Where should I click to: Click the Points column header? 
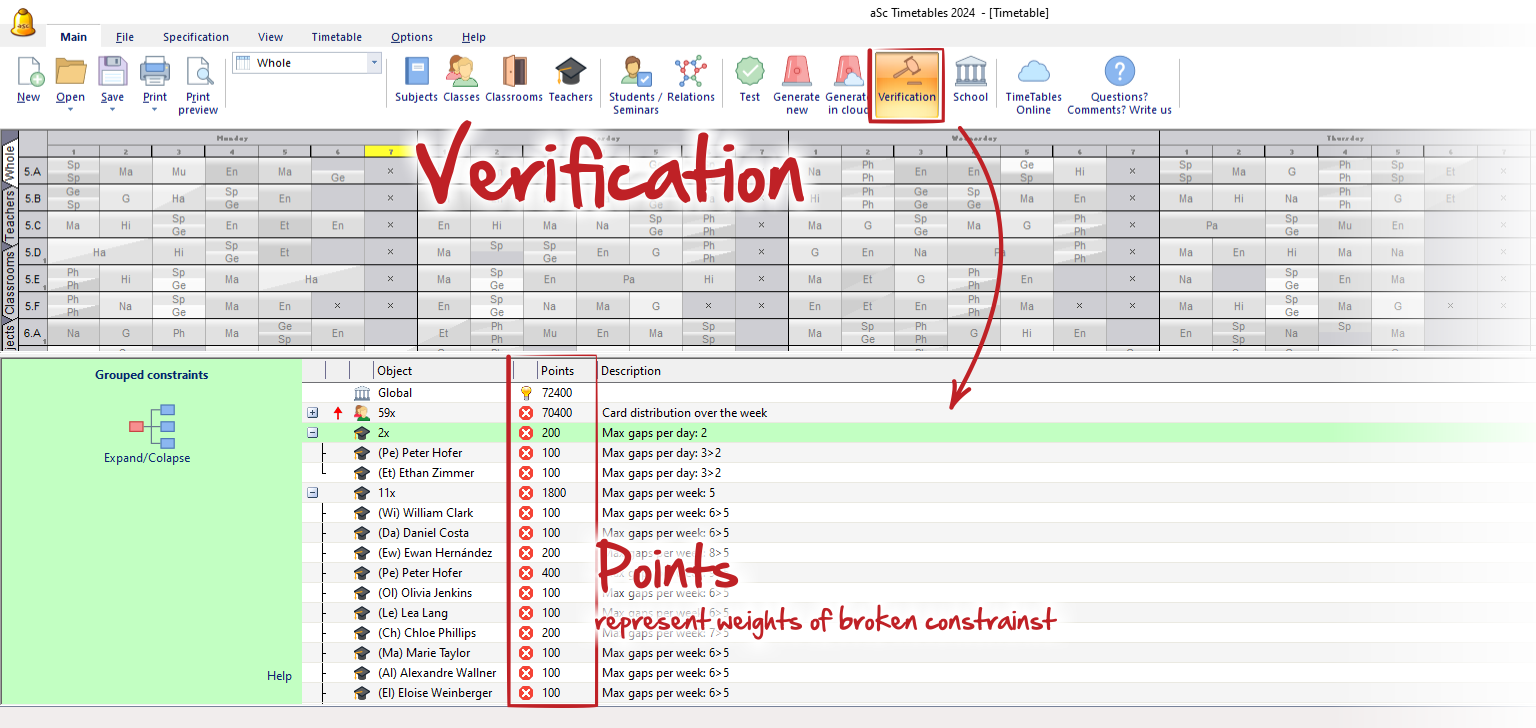coord(557,371)
